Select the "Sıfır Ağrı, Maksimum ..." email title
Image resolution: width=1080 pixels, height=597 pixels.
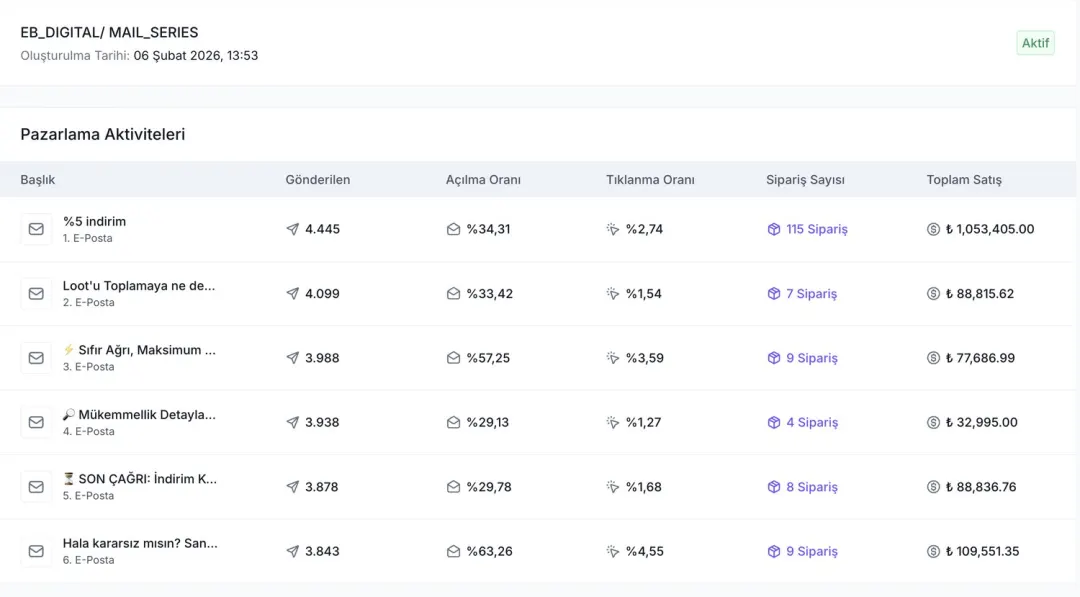coord(139,350)
